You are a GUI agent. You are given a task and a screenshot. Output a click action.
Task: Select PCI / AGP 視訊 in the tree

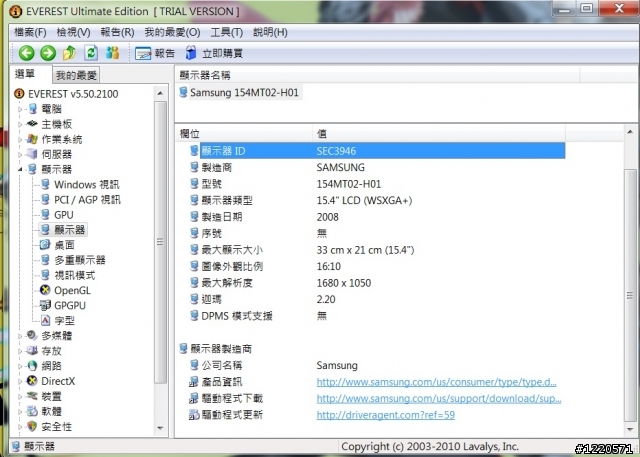click(x=87, y=200)
